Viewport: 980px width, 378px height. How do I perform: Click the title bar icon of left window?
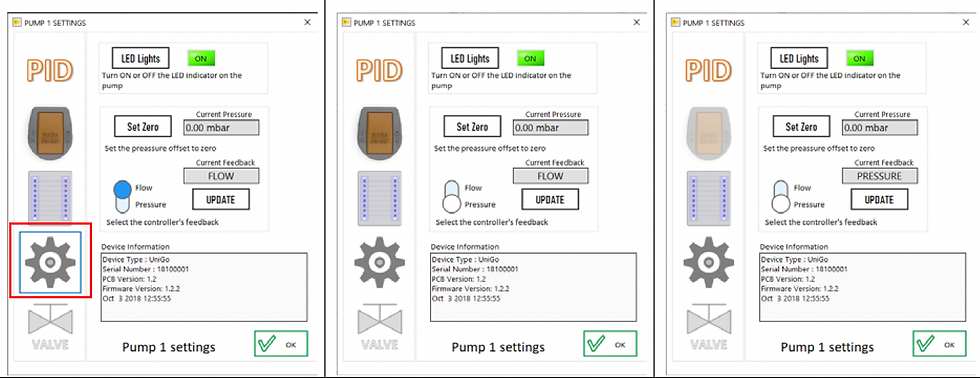[x=16, y=22]
